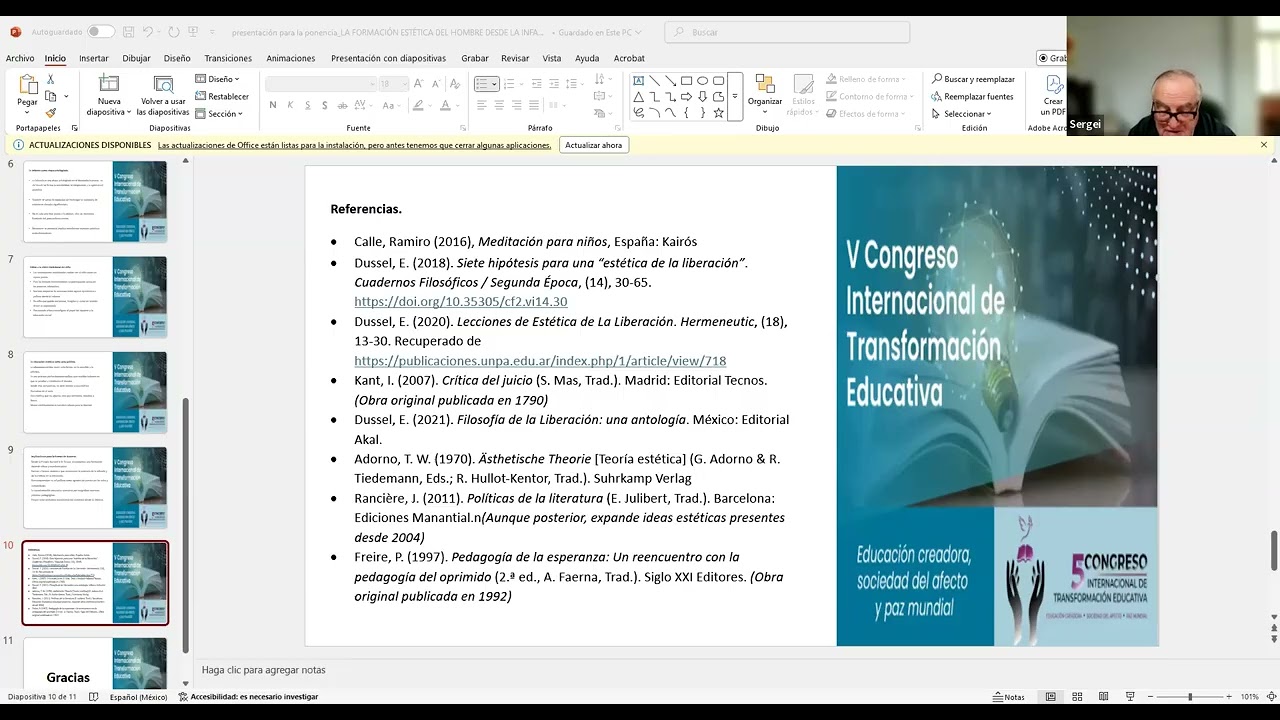
Task: Align text left in Párrafo group
Action: click(481, 105)
